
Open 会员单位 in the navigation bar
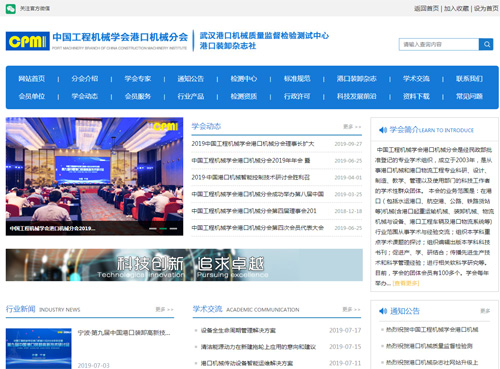pyautogui.click(x=32, y=96)
